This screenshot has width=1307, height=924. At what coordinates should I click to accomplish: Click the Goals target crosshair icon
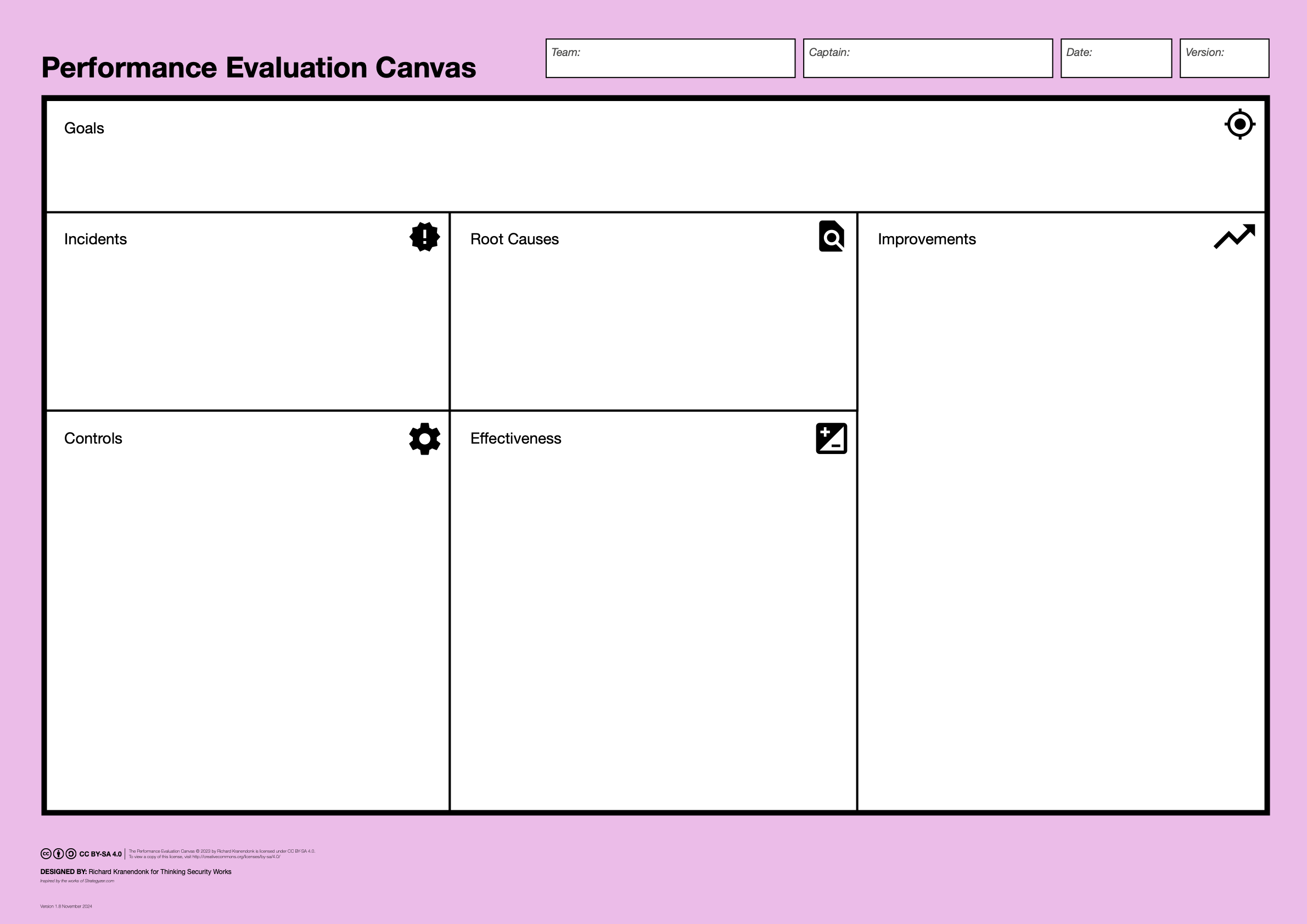coord(1240,124)
